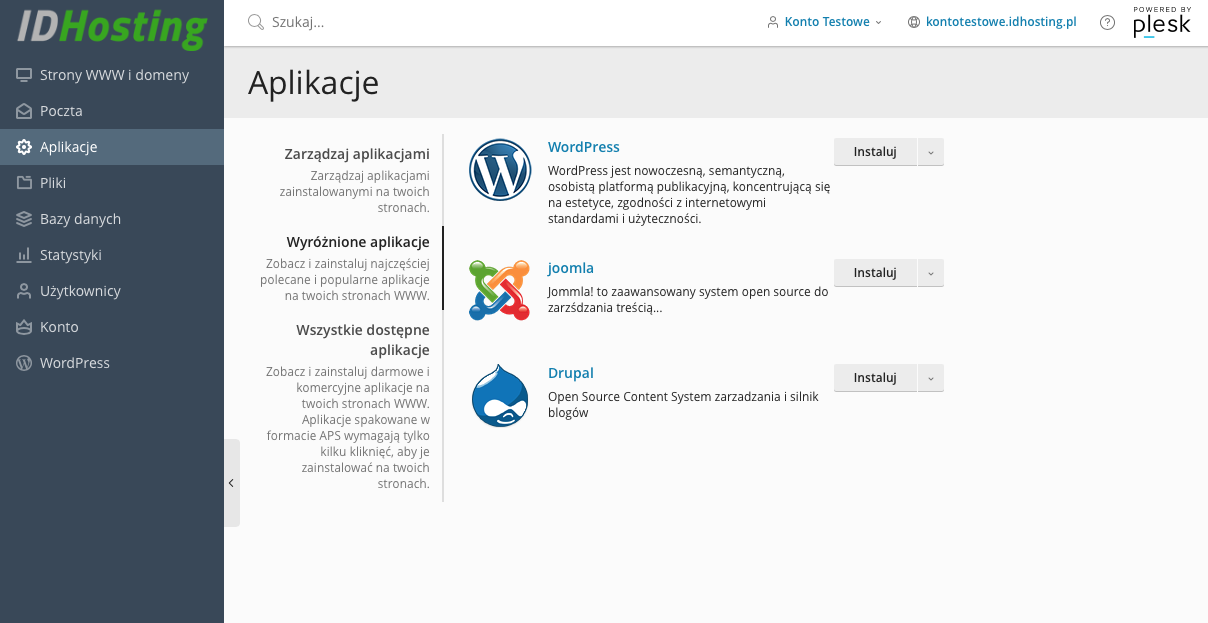The height and width of the screenshot is (623, 1208).
Task: Click the magnifying glass search icon
Action: point(256,22)
